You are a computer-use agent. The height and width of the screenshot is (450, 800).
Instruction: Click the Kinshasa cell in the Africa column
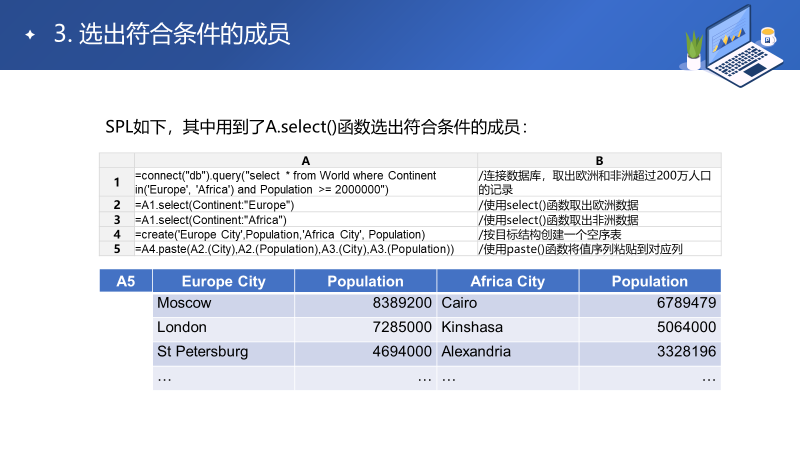472,327
